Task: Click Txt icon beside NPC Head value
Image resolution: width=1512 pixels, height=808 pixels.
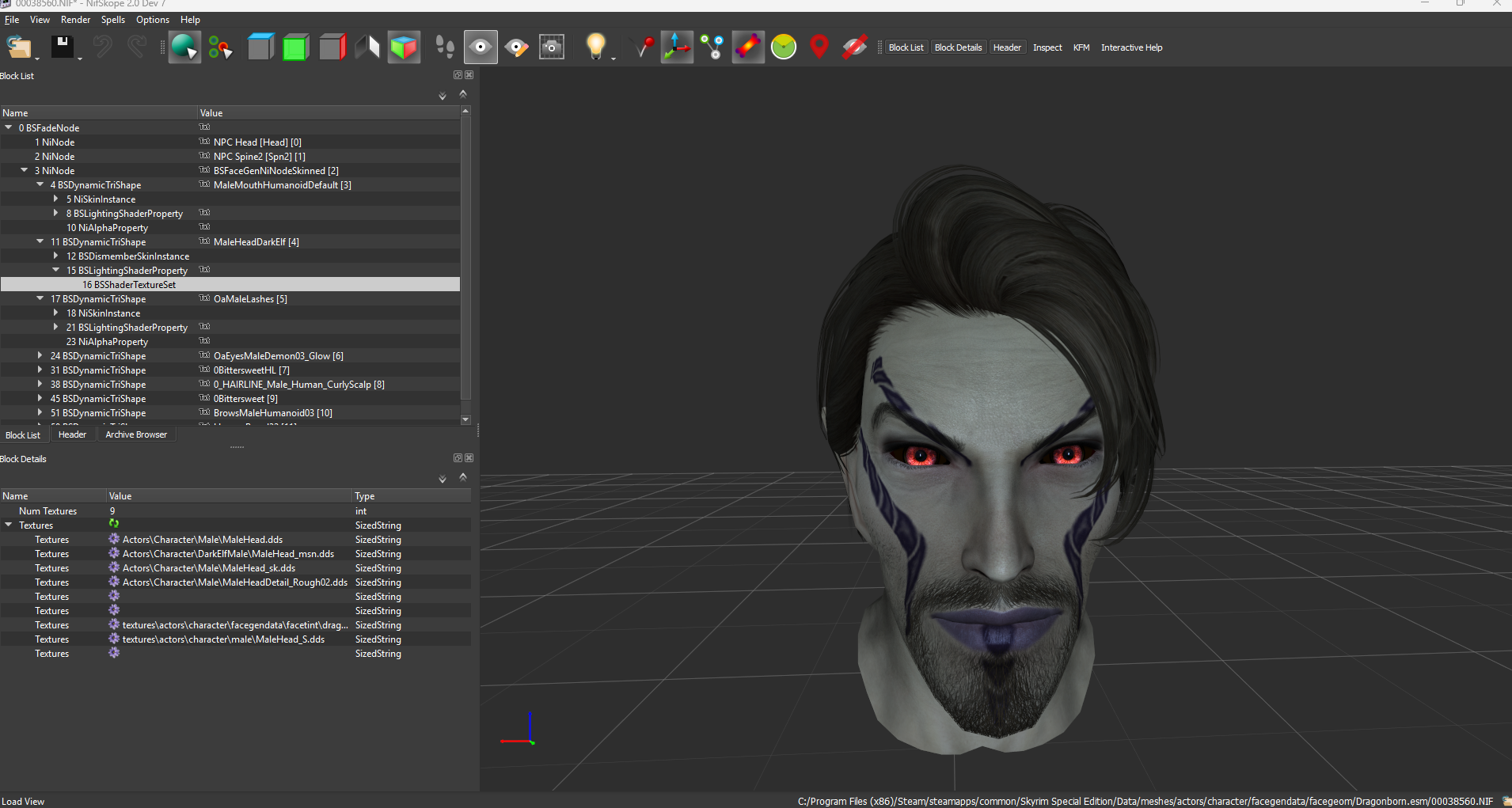Action: (x=204, y=142)
